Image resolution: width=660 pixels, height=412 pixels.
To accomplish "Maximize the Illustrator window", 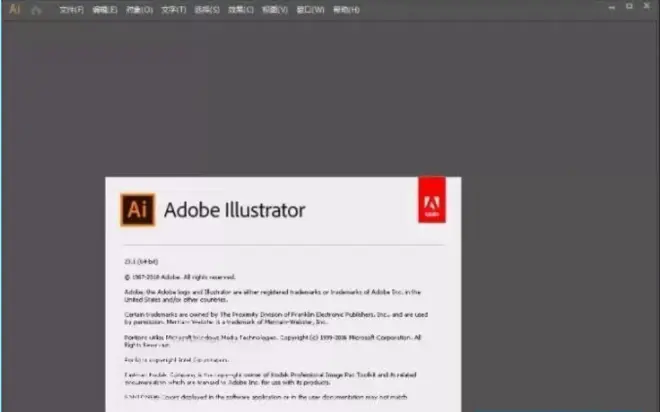I will click(x=629, y=6).
